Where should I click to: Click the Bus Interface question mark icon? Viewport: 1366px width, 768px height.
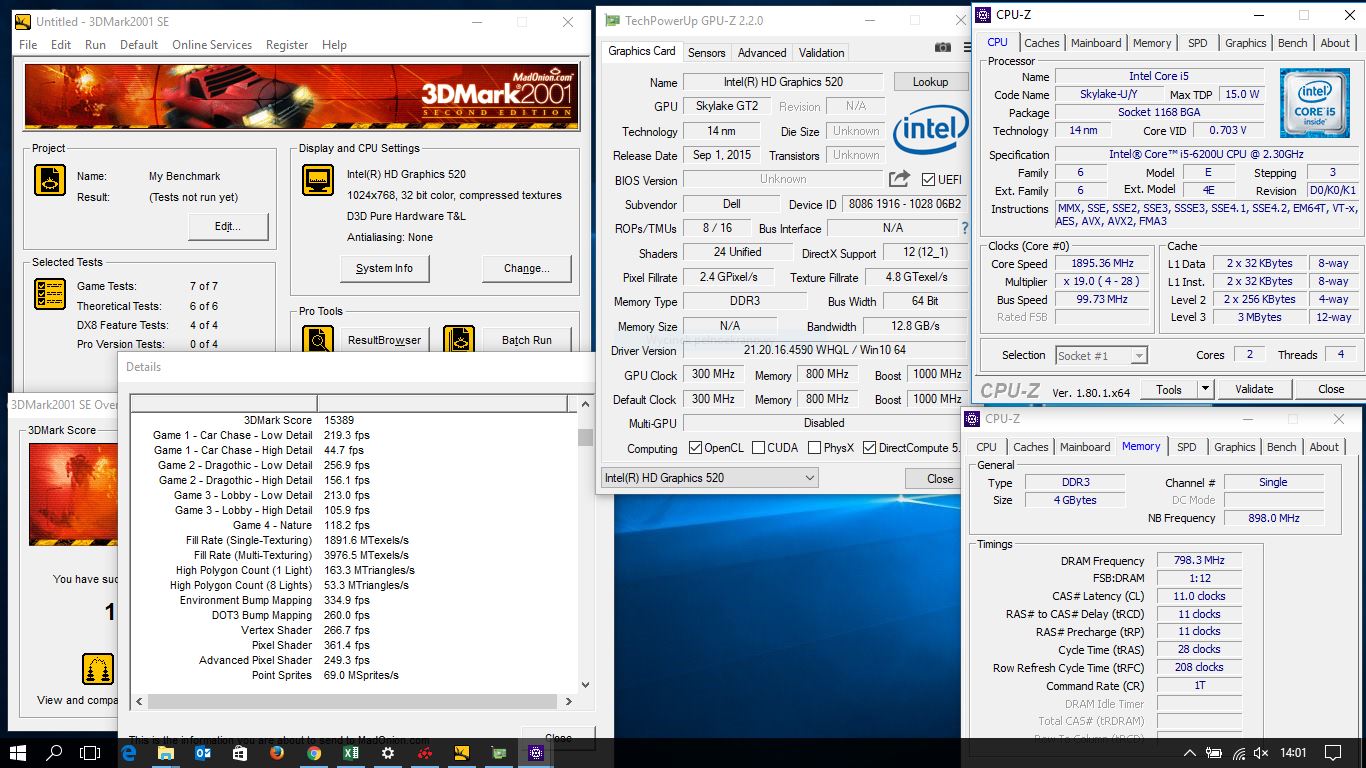[x=965, y=228]
